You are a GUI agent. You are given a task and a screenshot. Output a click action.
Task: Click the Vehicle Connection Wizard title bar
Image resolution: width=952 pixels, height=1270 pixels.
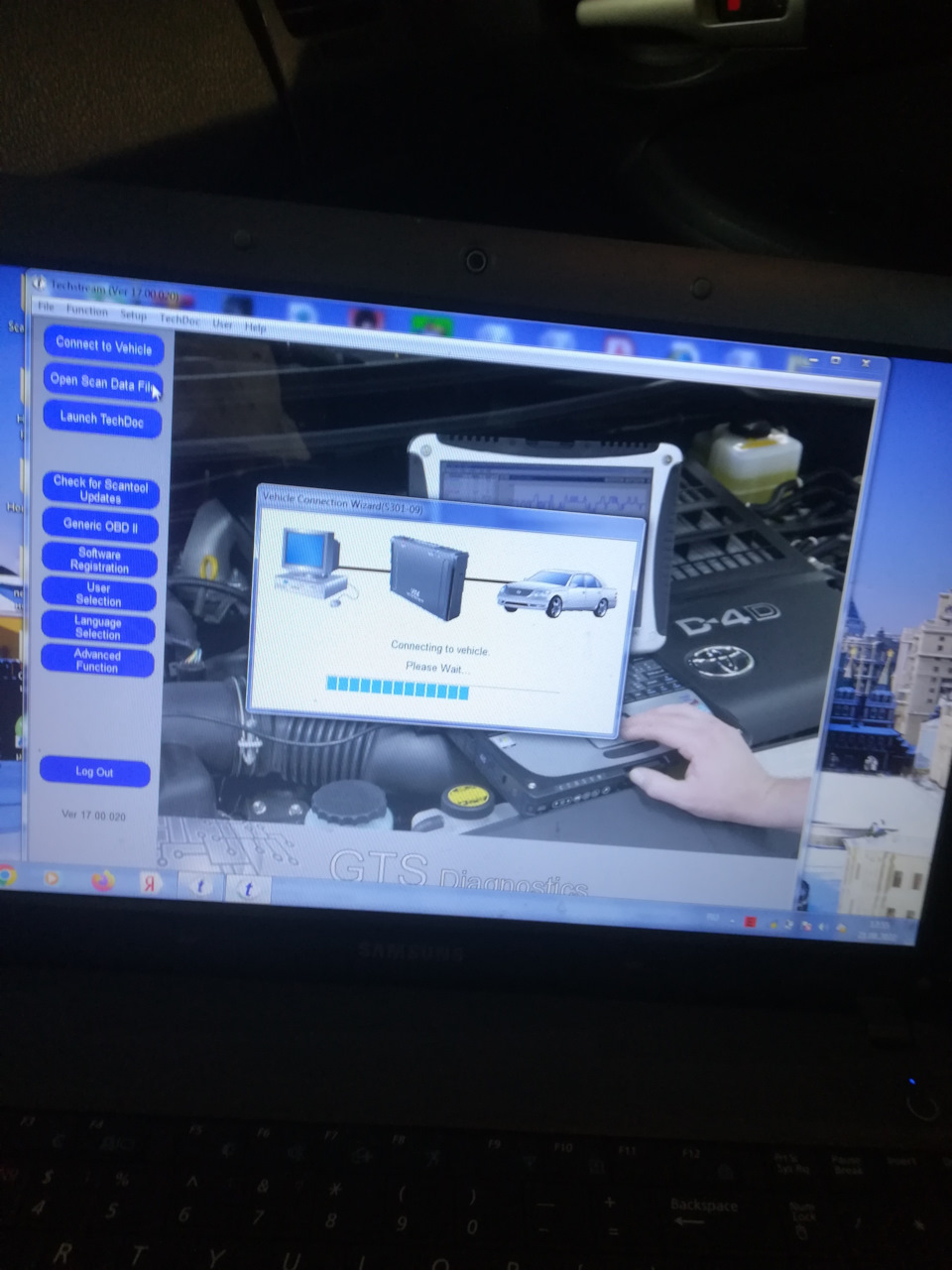451,508
